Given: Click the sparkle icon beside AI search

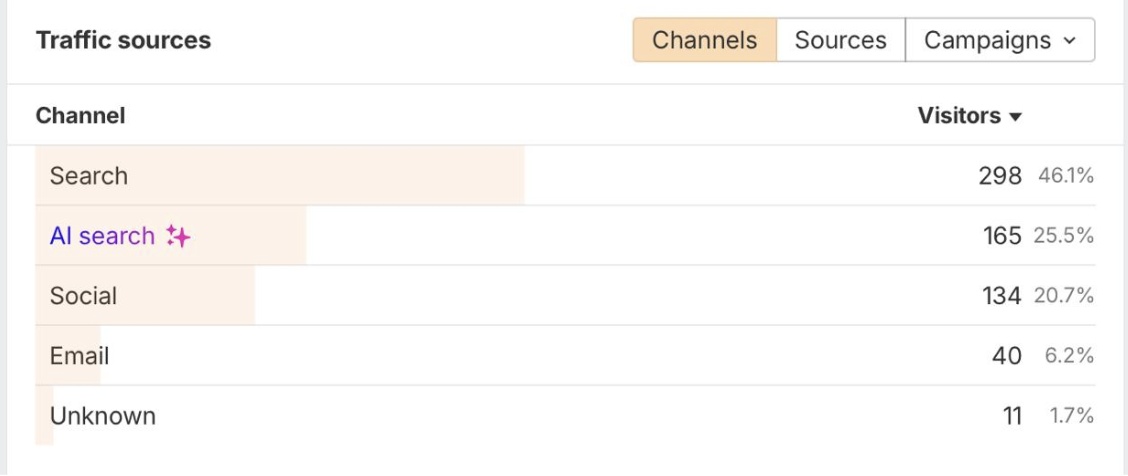Looking at the screenshot, I should pos(179,237).
